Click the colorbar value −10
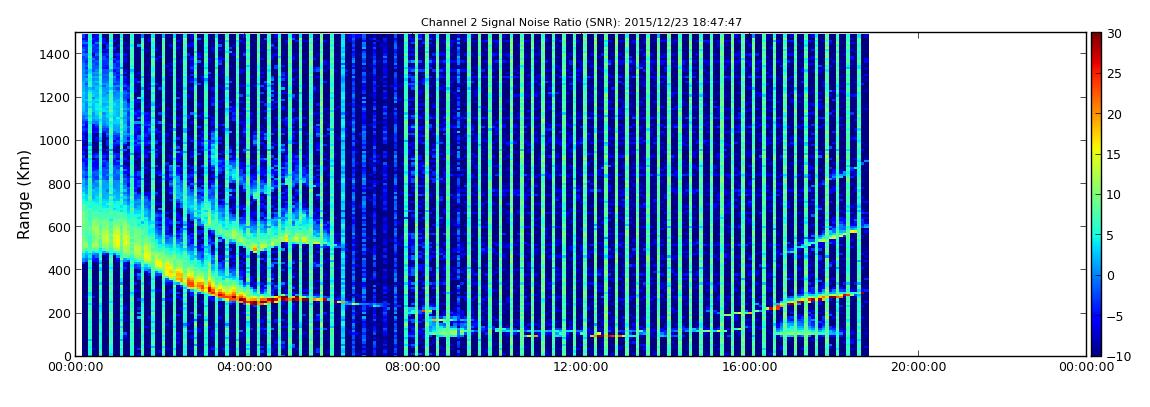The width and height of the screenshot is (1150, 407). [1116, 356]
